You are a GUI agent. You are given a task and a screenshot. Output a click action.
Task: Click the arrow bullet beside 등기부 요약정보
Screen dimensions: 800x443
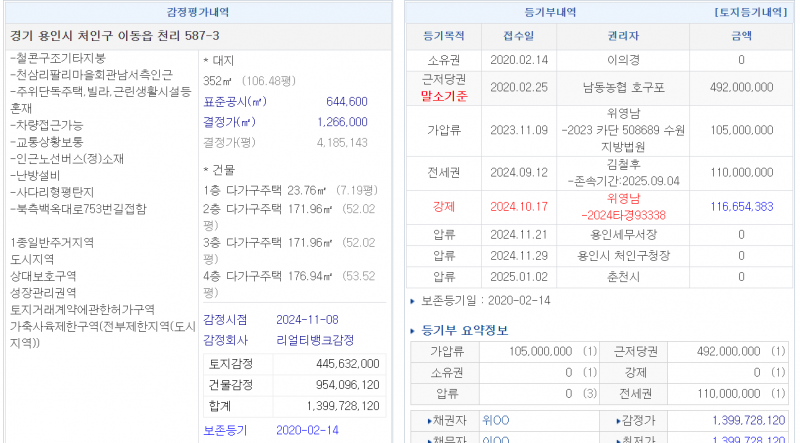[414, 331]
